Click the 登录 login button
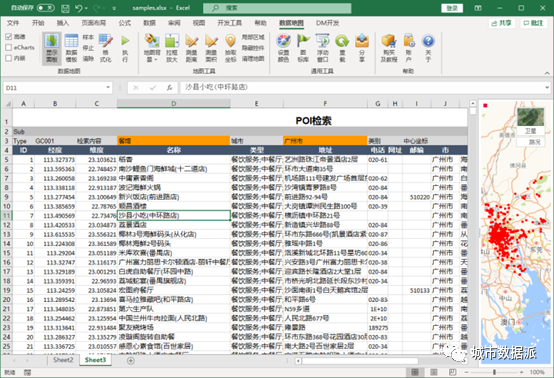The width and height of the screenshot is (554, 378). 452,8
